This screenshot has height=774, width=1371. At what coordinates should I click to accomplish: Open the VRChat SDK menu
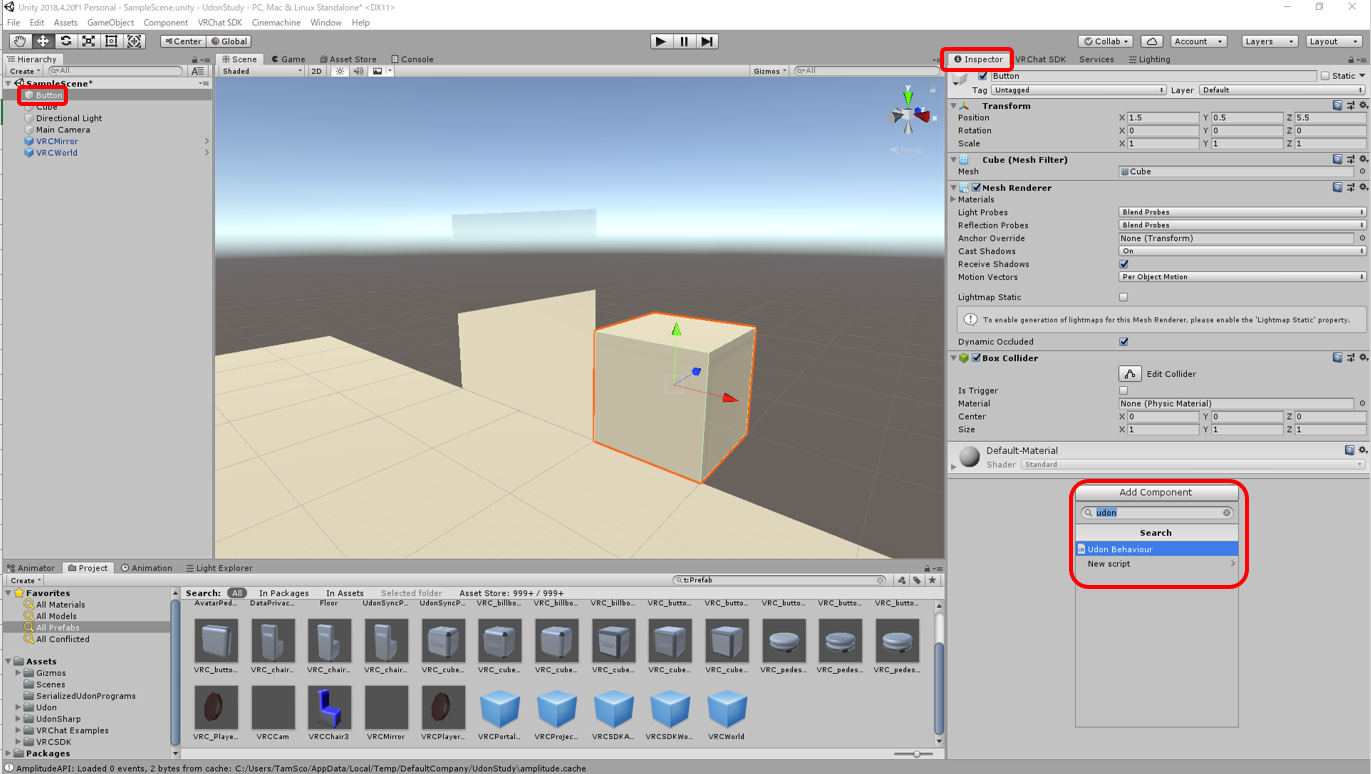[219, 22]
